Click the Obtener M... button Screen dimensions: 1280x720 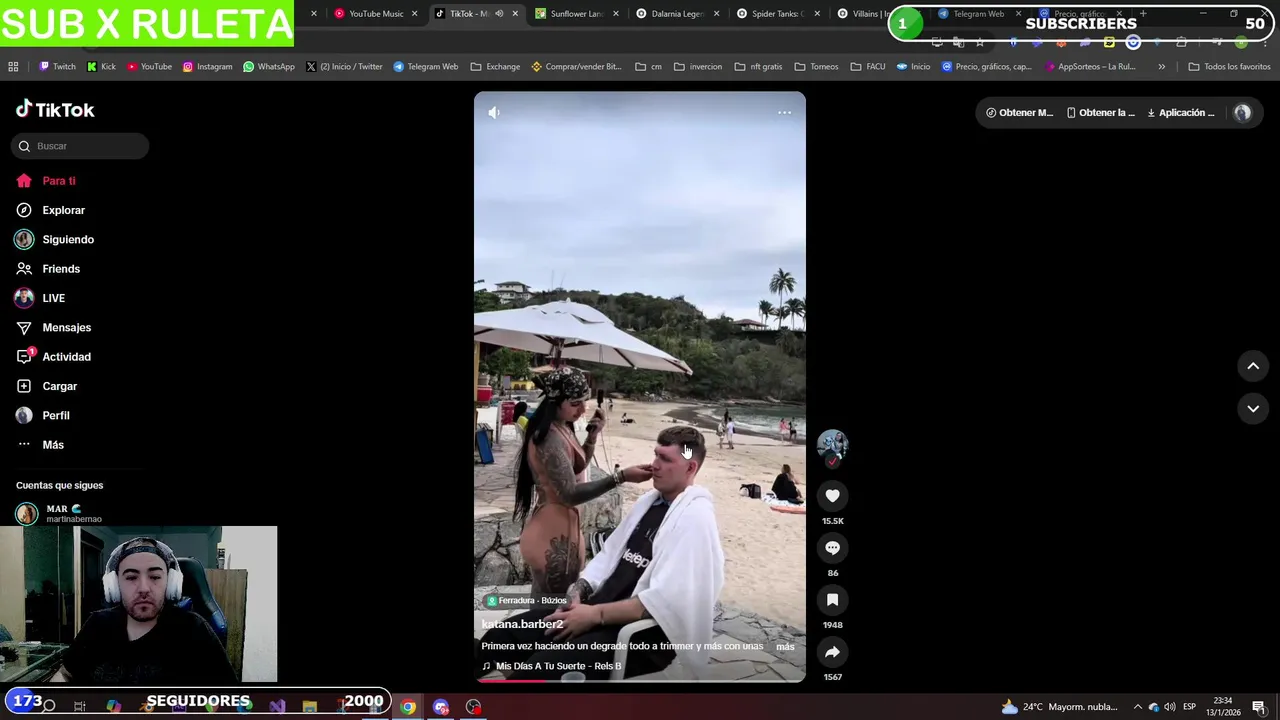point(1019,113)
